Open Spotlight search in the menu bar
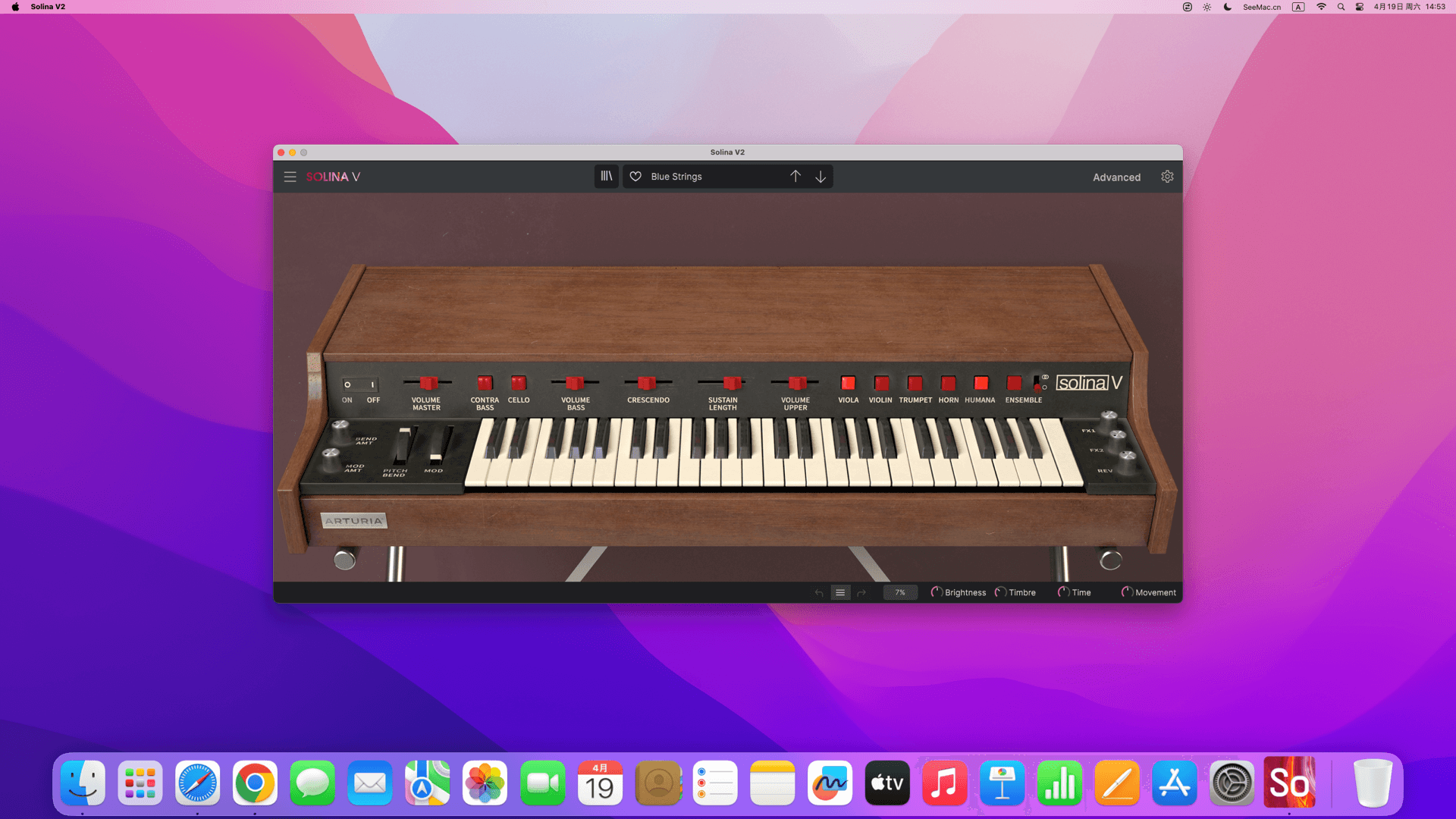 coord(1341,7)
